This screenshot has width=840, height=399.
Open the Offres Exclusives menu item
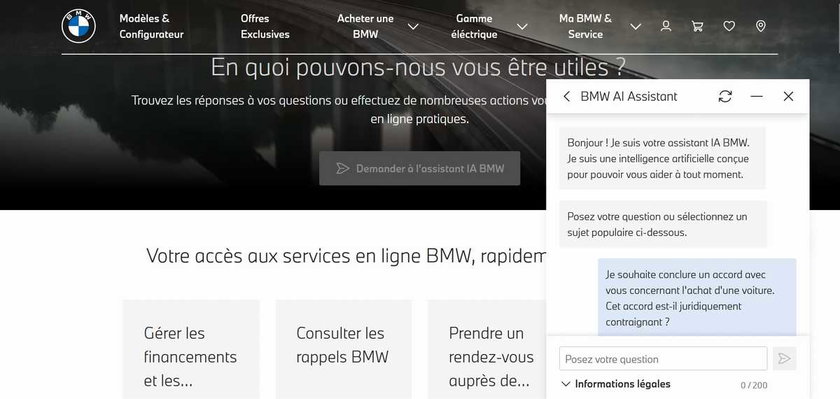265,26
